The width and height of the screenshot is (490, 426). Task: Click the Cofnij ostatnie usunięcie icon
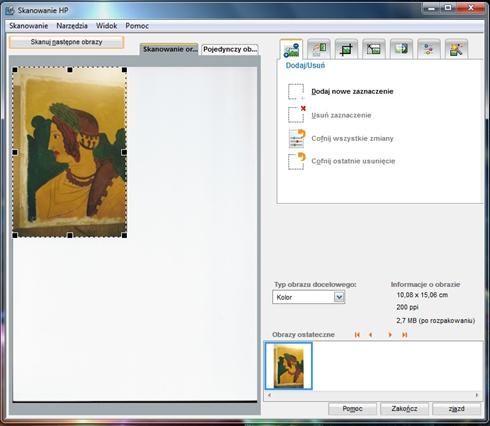[x=297, y=161]
